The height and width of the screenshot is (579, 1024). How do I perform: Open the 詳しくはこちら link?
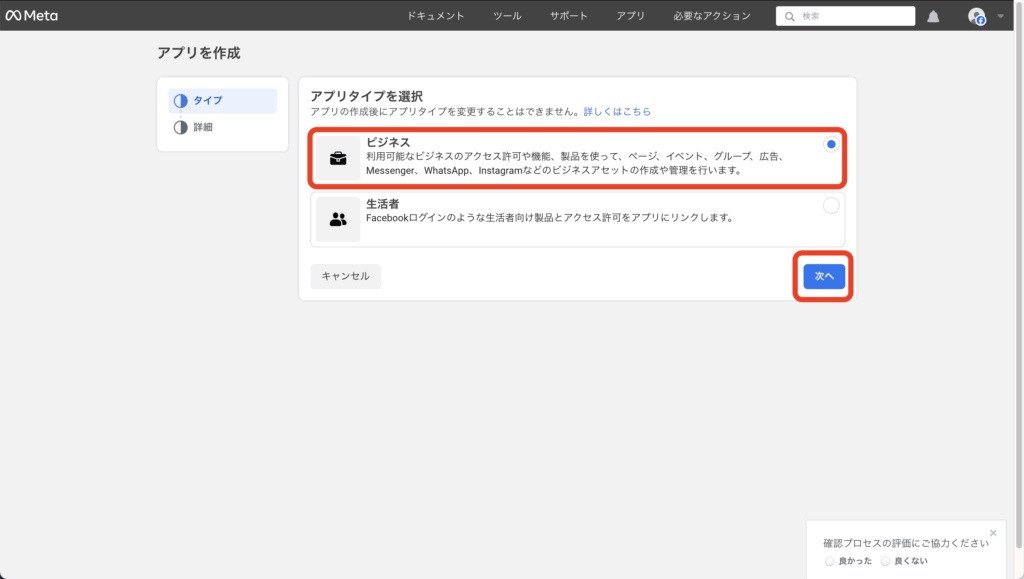617,112
